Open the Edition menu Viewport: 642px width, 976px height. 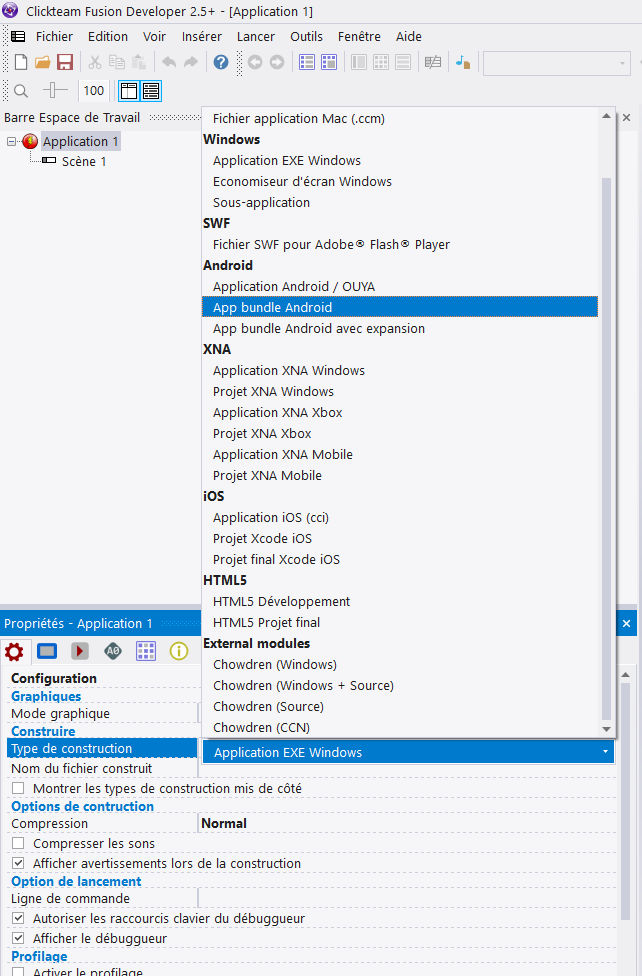point(108,37)
